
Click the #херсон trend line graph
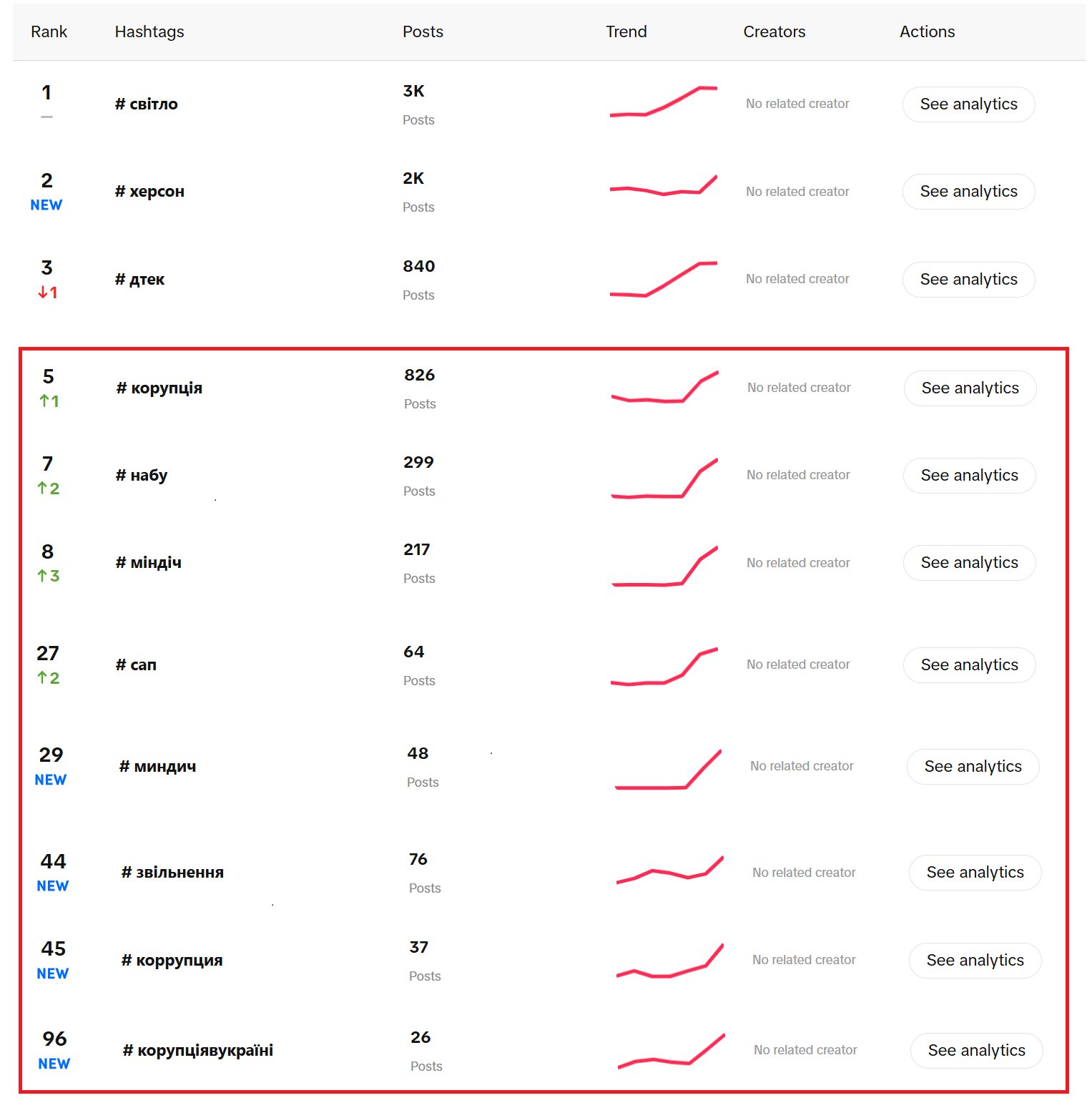pyautogui.click(x=663, y=187)
